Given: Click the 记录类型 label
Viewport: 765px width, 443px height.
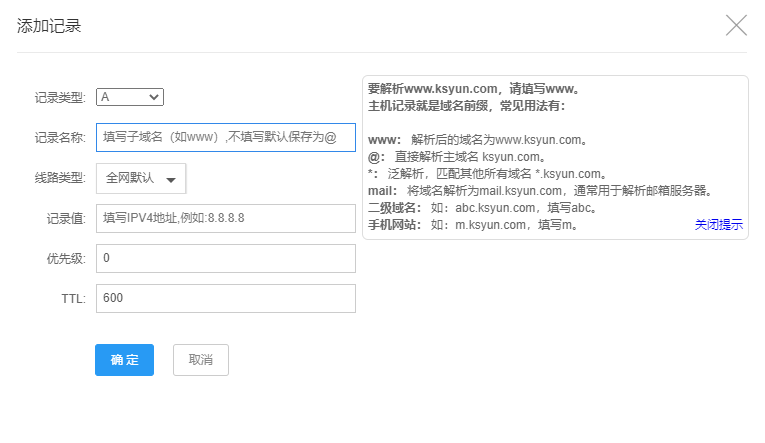Looking at the screenshot, I should tap(60, 98).
